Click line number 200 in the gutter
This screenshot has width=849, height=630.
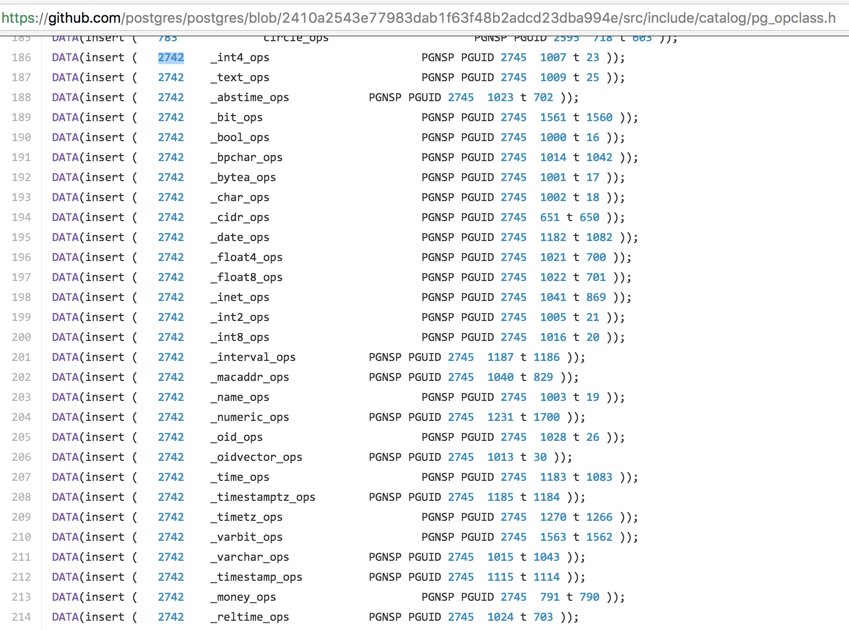click(21, 338)
